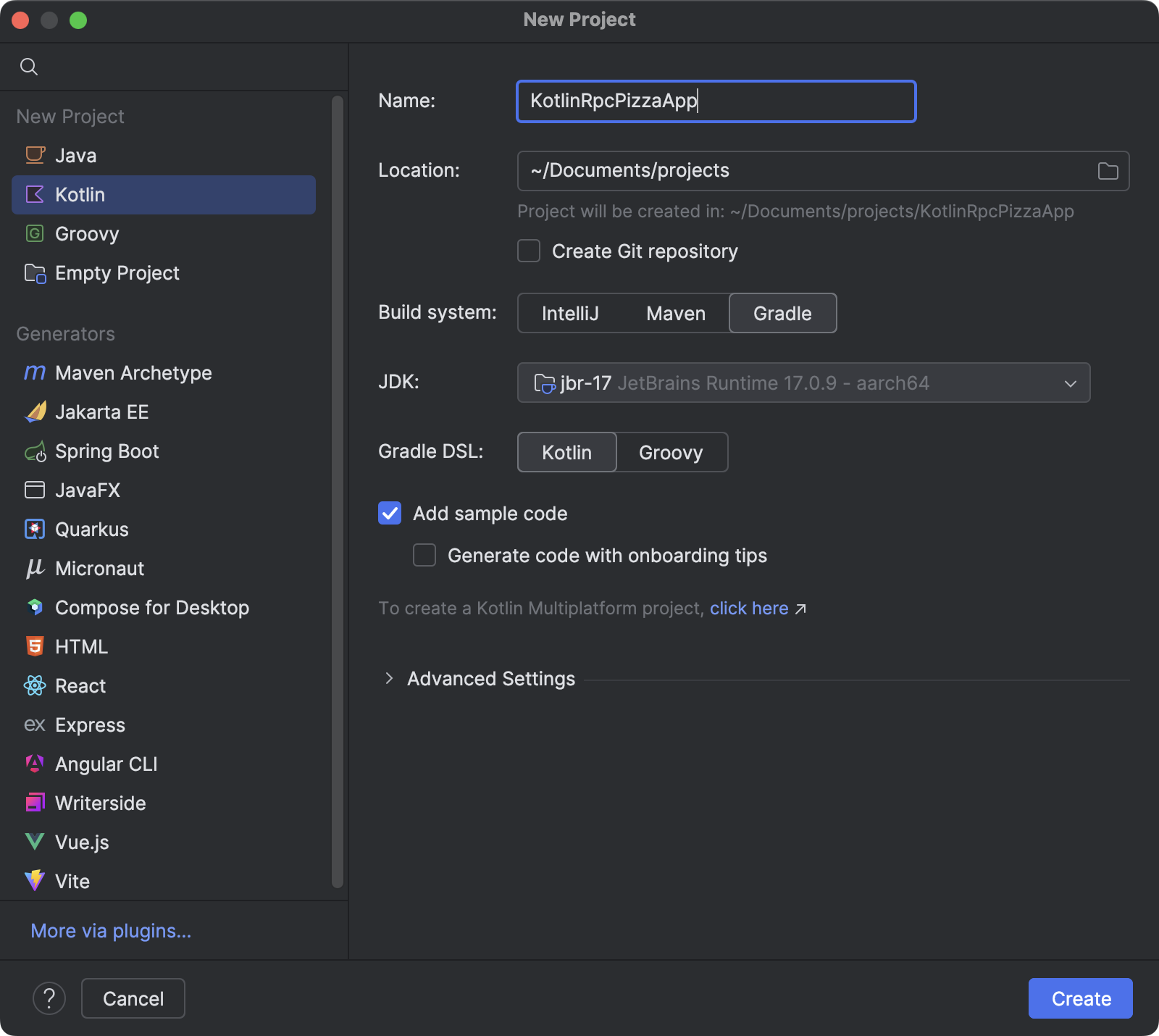Select Groovy as Gradle DSL
Viewport: 1159px width, 1036px height.
[x=671, y=452]
